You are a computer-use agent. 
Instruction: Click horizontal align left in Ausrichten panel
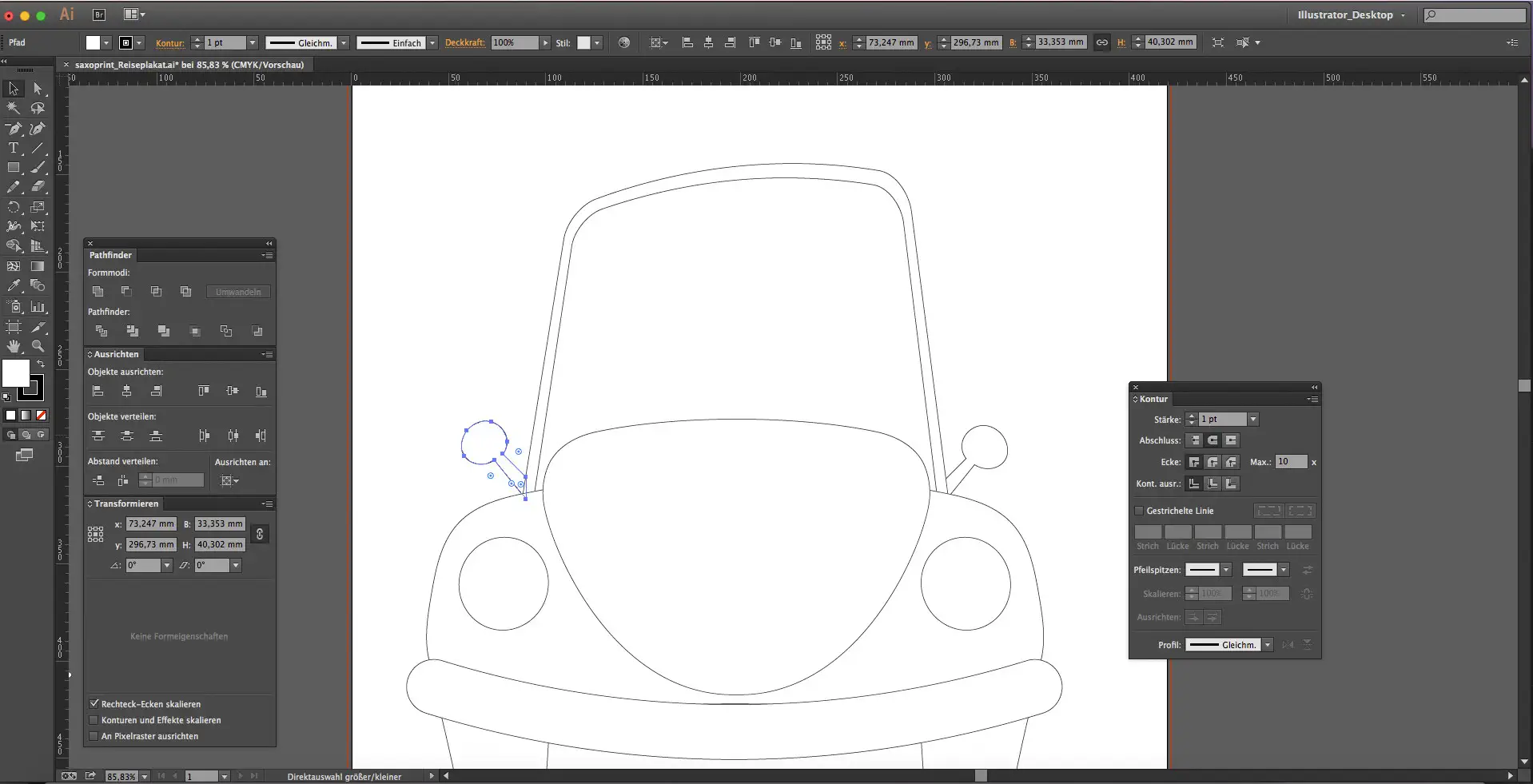tap(98, 391)
